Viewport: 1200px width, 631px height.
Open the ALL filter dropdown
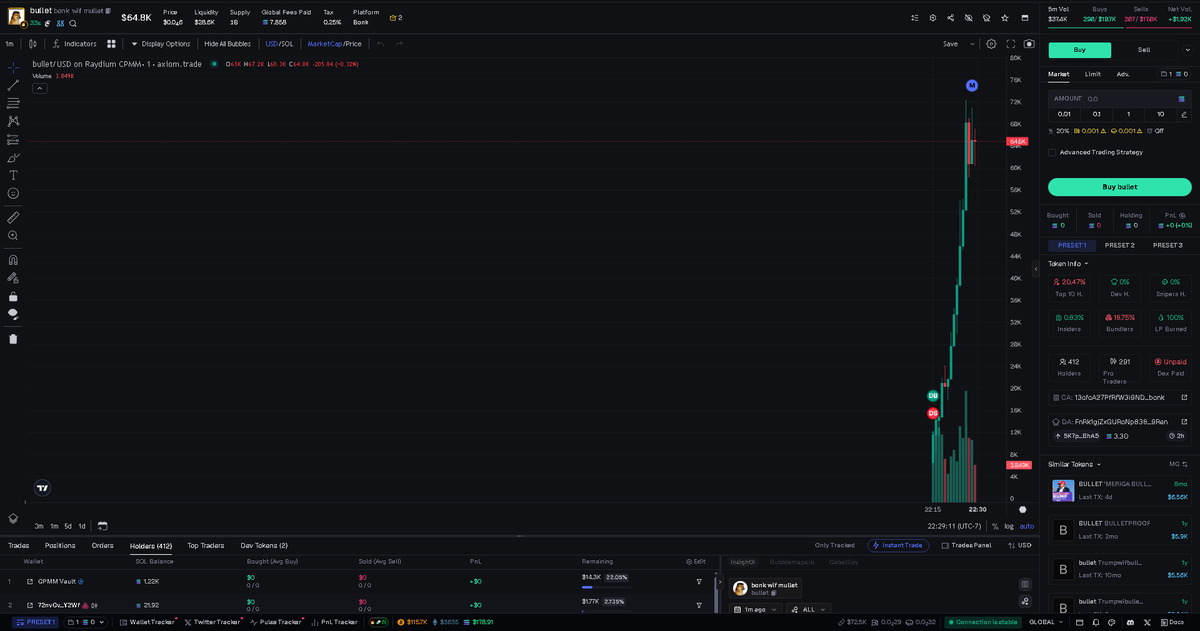point(808,609)
